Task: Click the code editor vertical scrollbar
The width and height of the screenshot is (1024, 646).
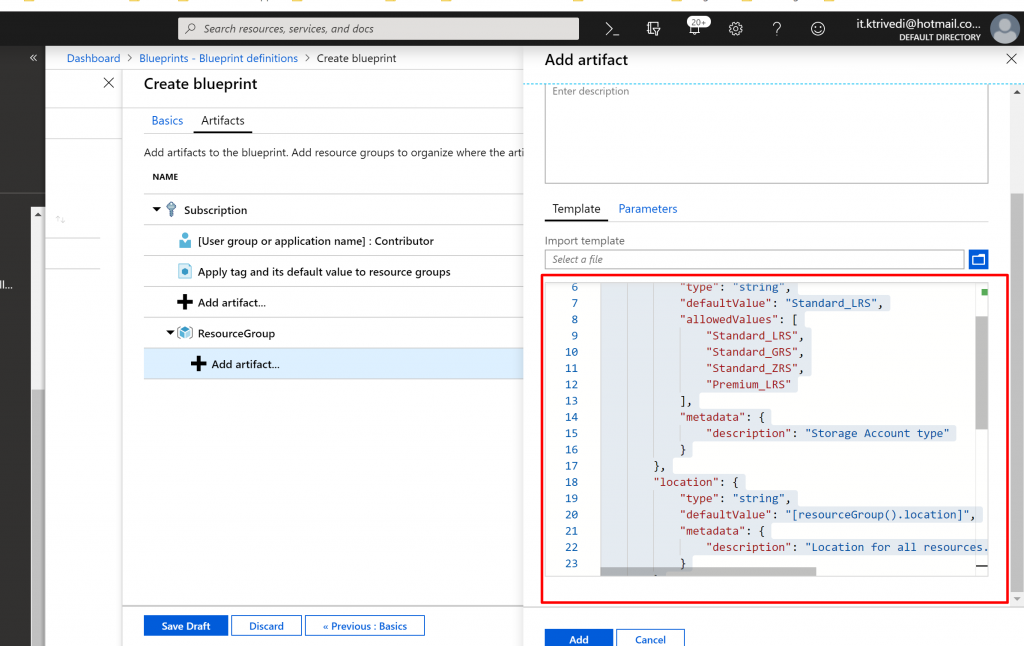Action: click(981, 372)
